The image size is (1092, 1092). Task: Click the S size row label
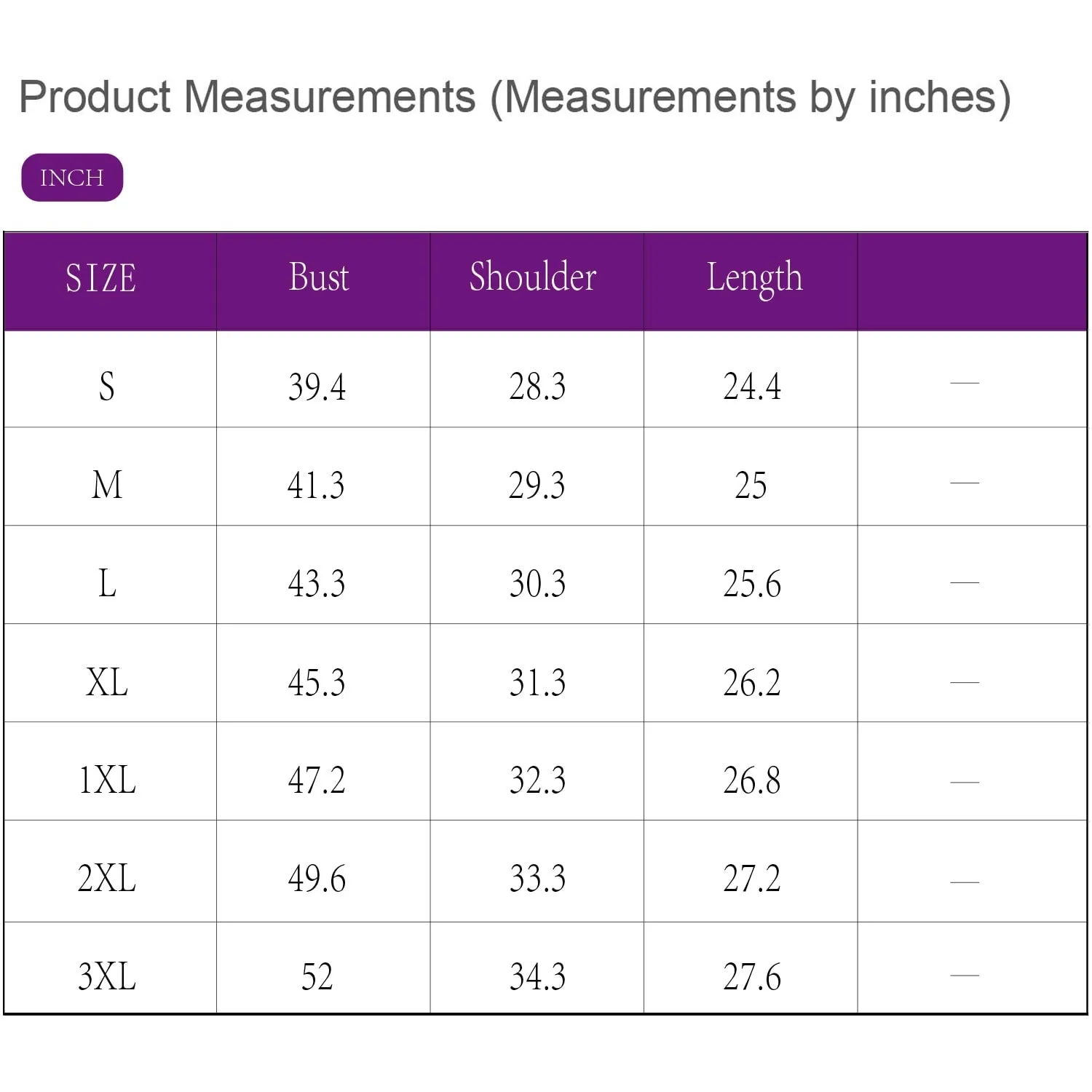point(106,386)
